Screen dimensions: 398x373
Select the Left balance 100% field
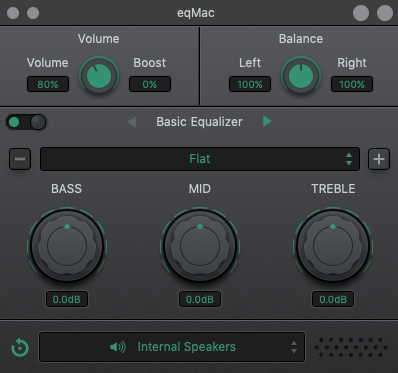(x=250, y=84)
